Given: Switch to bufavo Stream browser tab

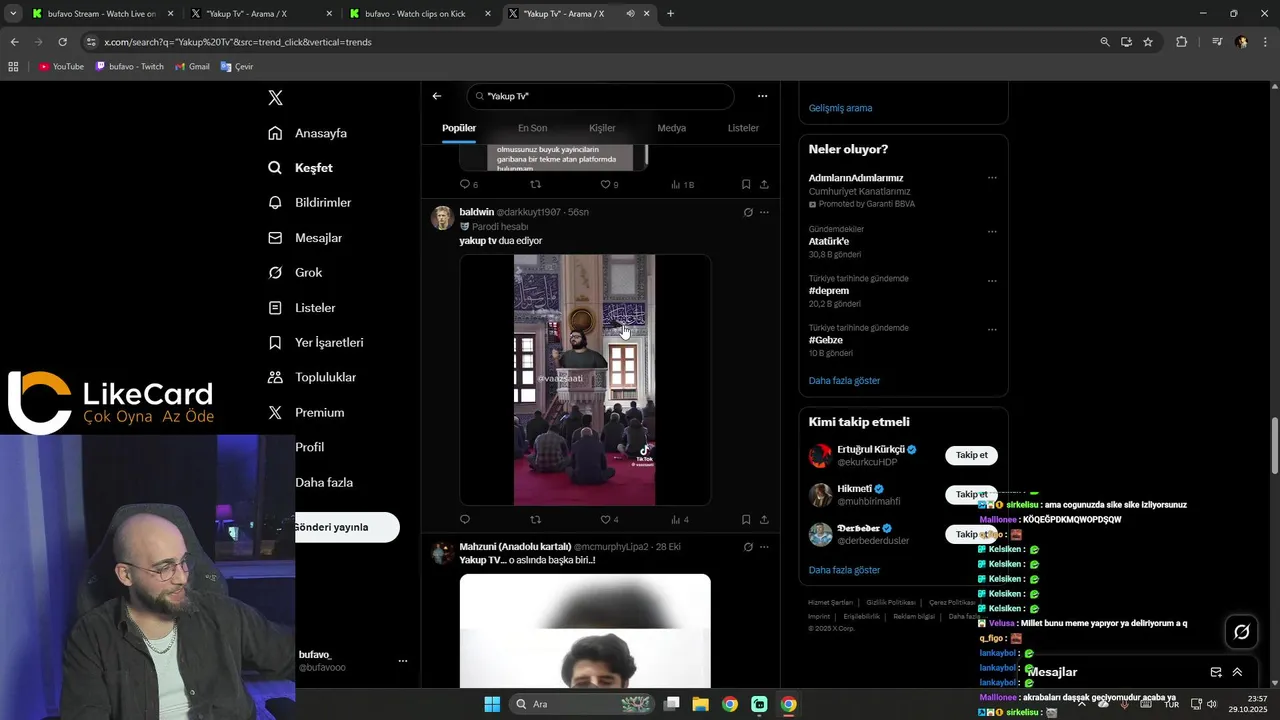Looking at the screenshot, I should click(x=103, y=14).
